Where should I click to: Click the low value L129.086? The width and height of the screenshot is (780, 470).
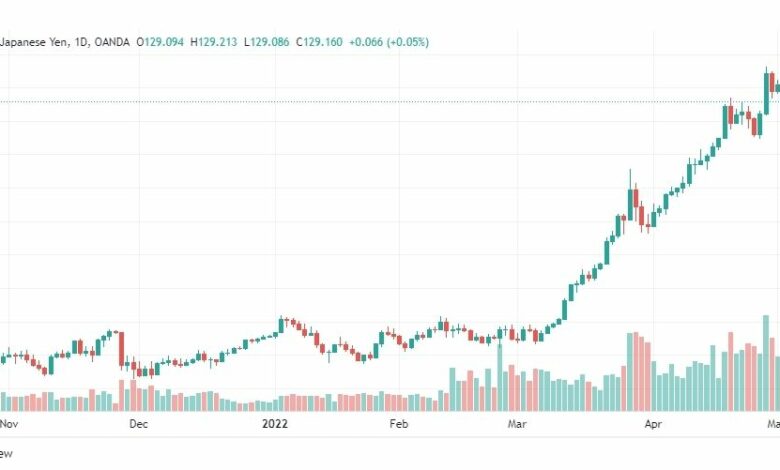tap(267, 42)
